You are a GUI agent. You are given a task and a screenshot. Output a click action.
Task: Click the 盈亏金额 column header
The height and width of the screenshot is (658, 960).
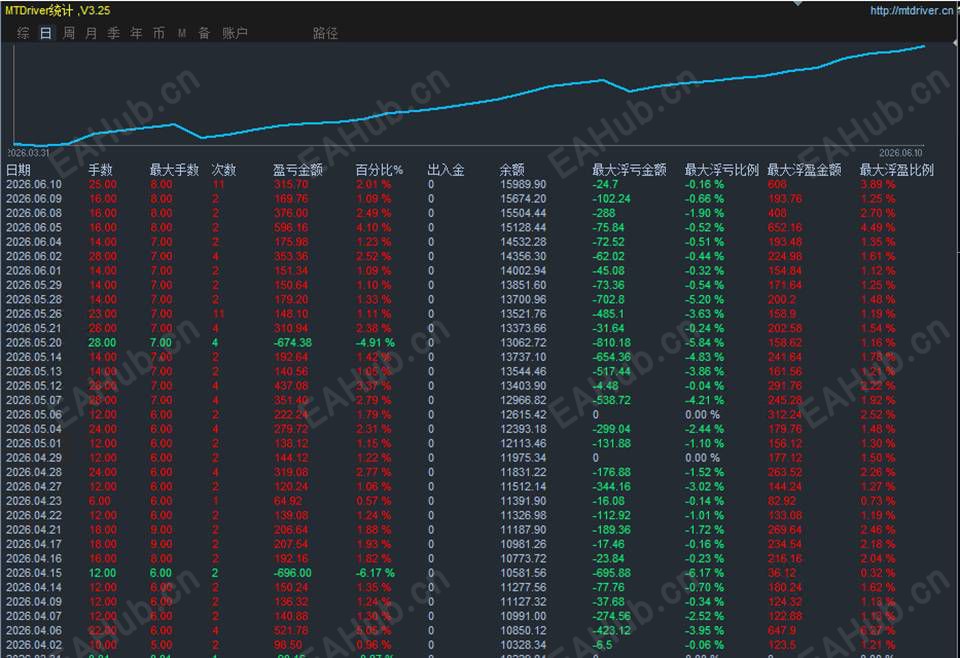(298, 170)
